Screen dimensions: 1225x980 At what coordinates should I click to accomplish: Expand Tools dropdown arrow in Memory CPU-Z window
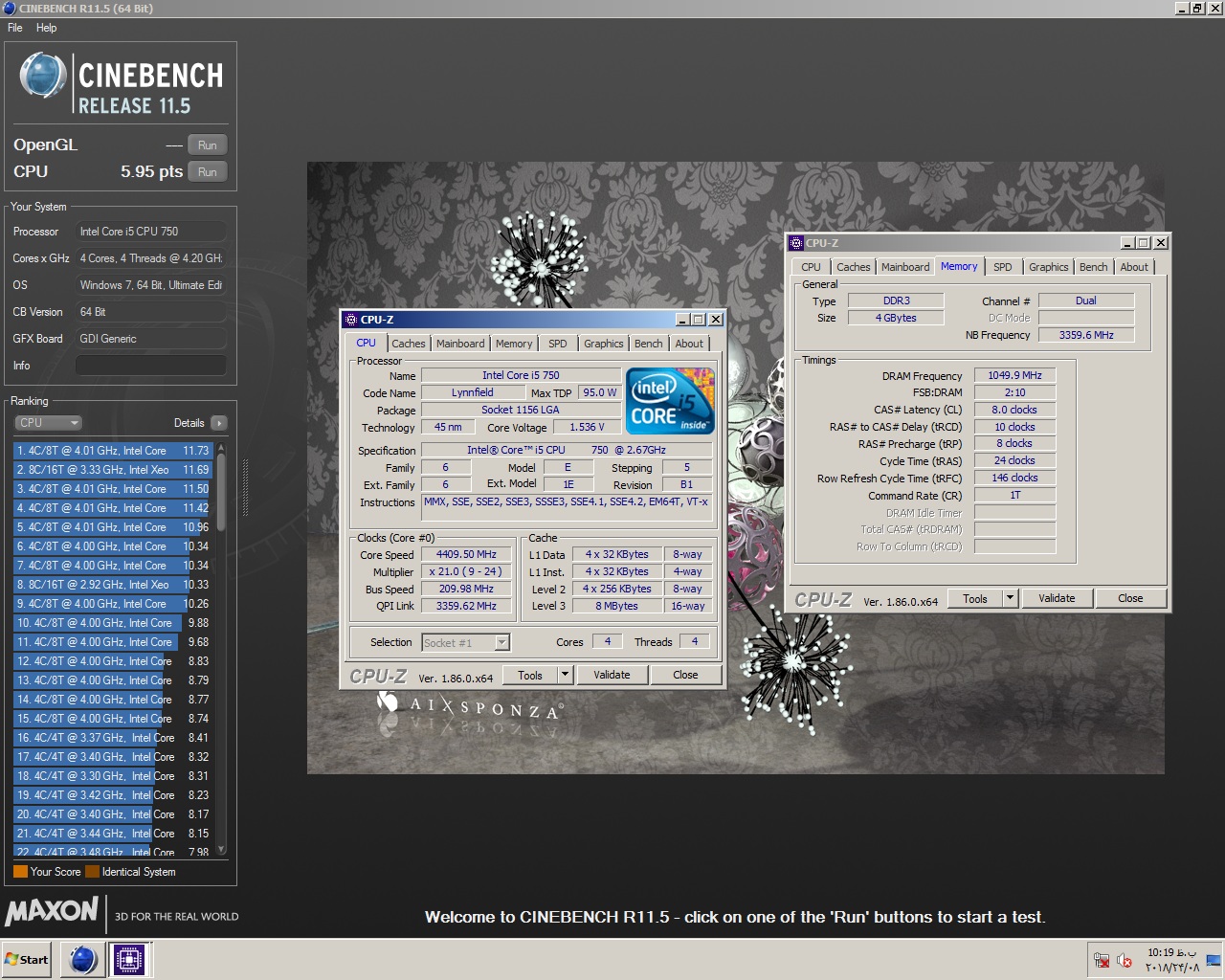click(x=1010, y=598)
